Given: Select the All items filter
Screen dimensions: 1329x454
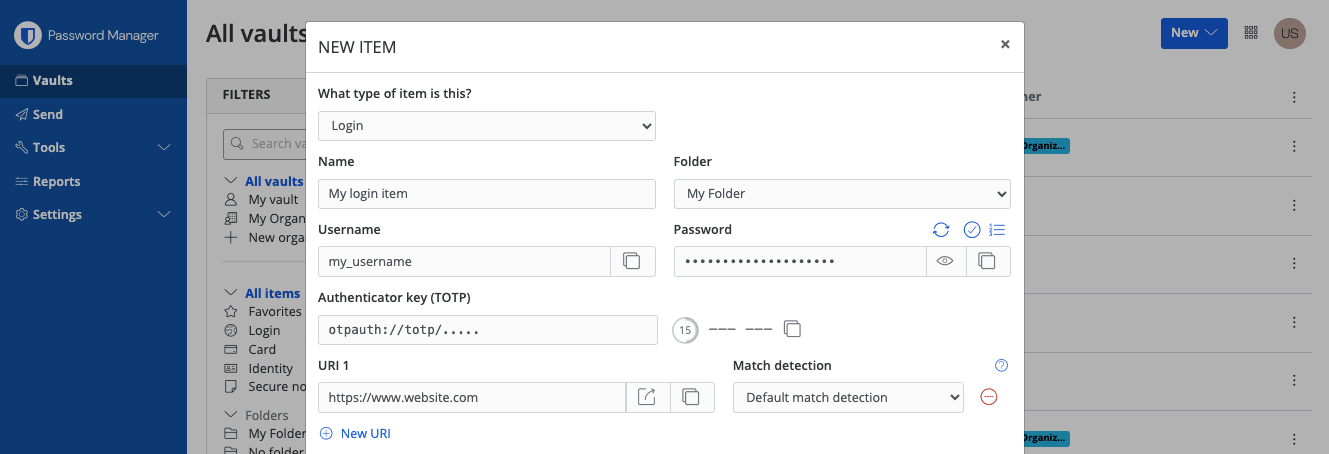Looking at the screenshot, I should [273, 293].
